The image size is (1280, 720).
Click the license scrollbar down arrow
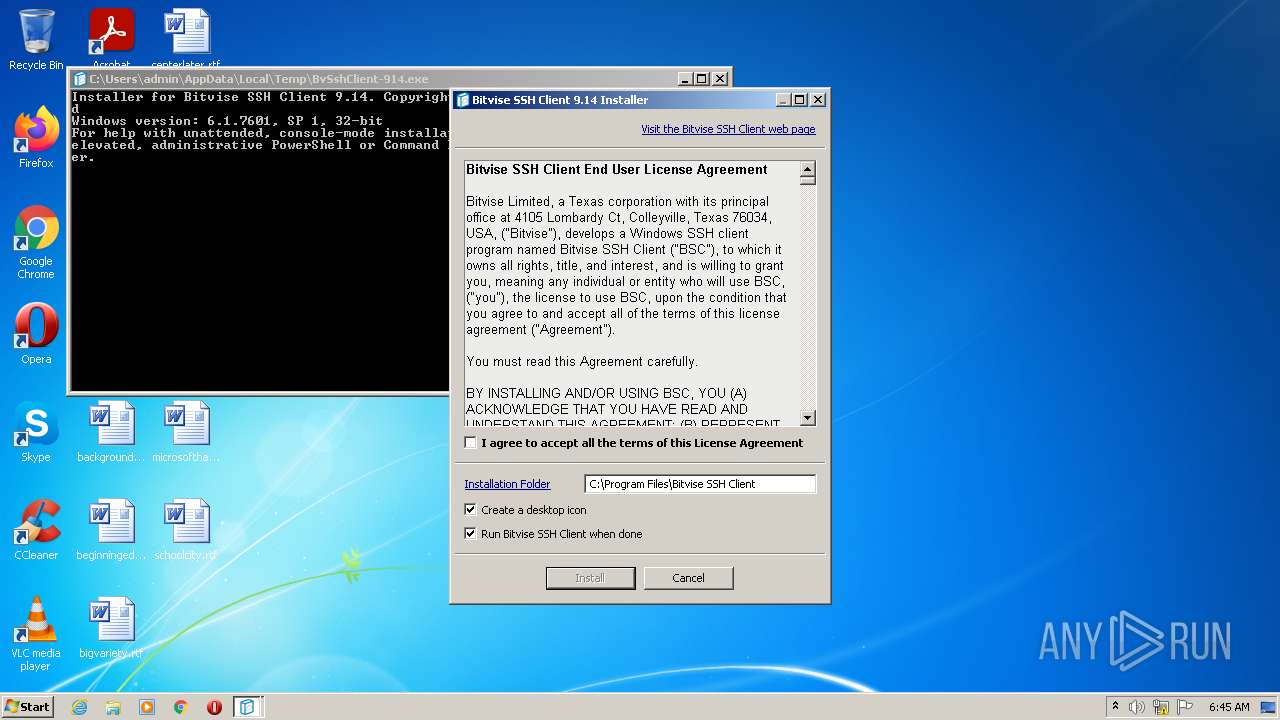click(808, 418)
